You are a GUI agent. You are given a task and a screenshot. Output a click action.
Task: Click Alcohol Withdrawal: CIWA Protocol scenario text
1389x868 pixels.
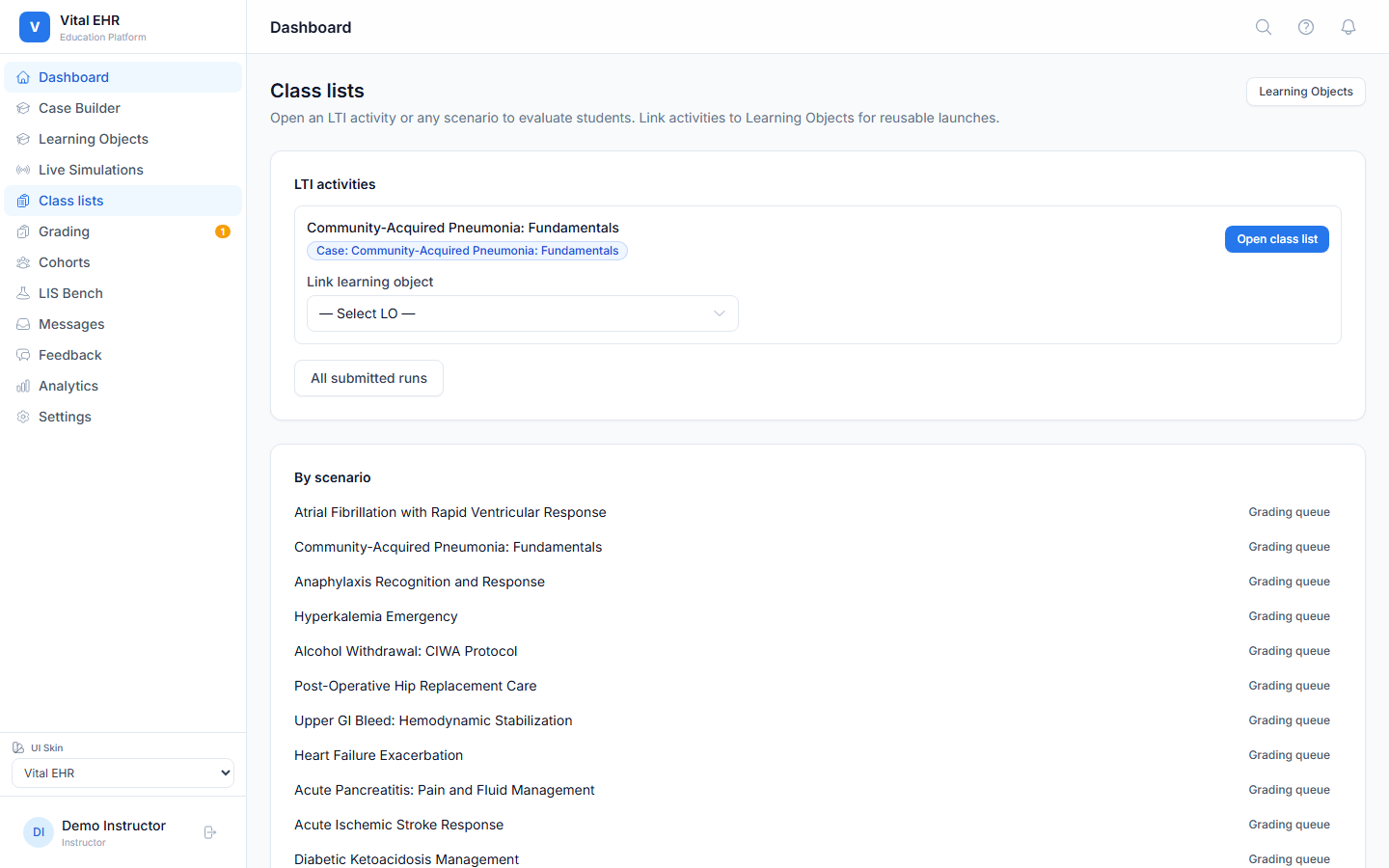(406, 651)
